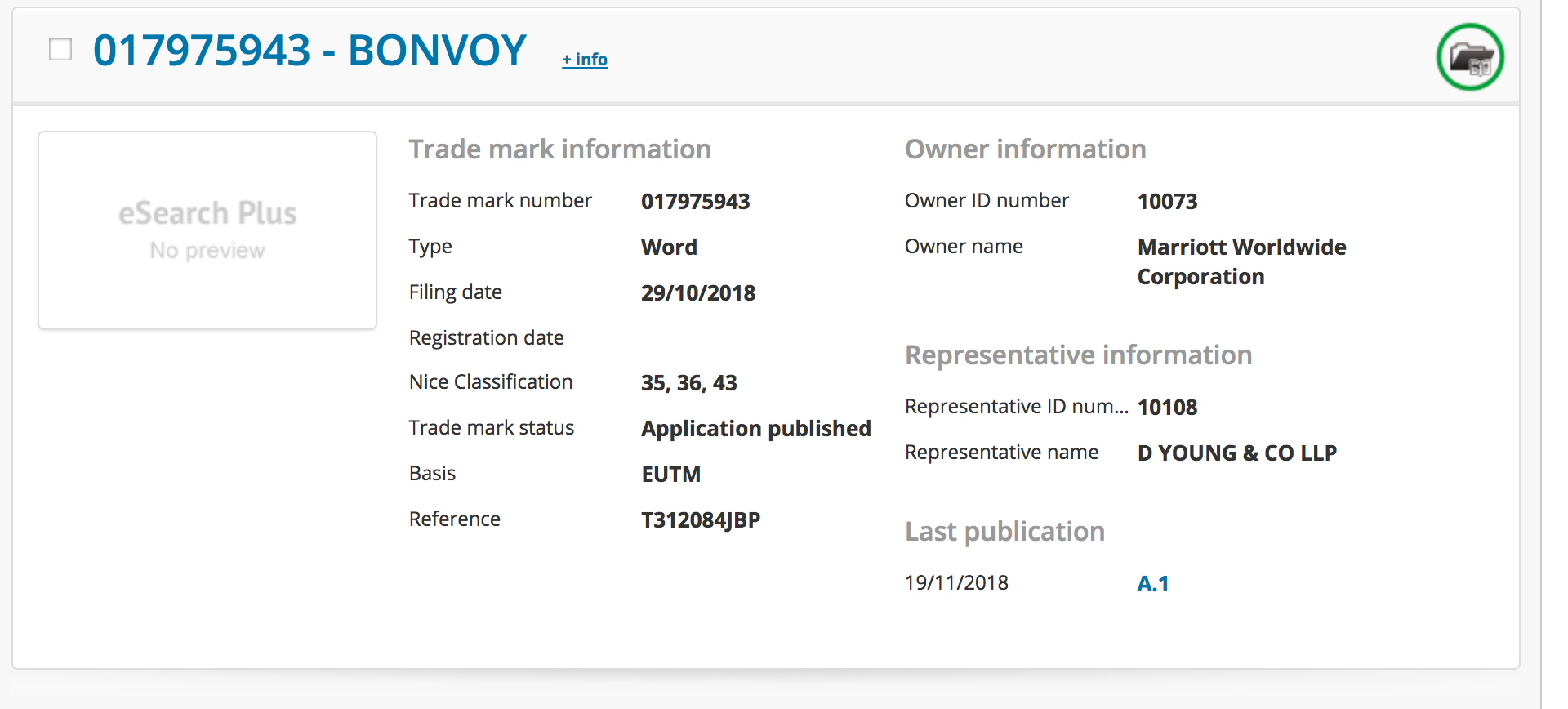Click the Trade mark information heading
1568x709 pixels.
(560, 149)
